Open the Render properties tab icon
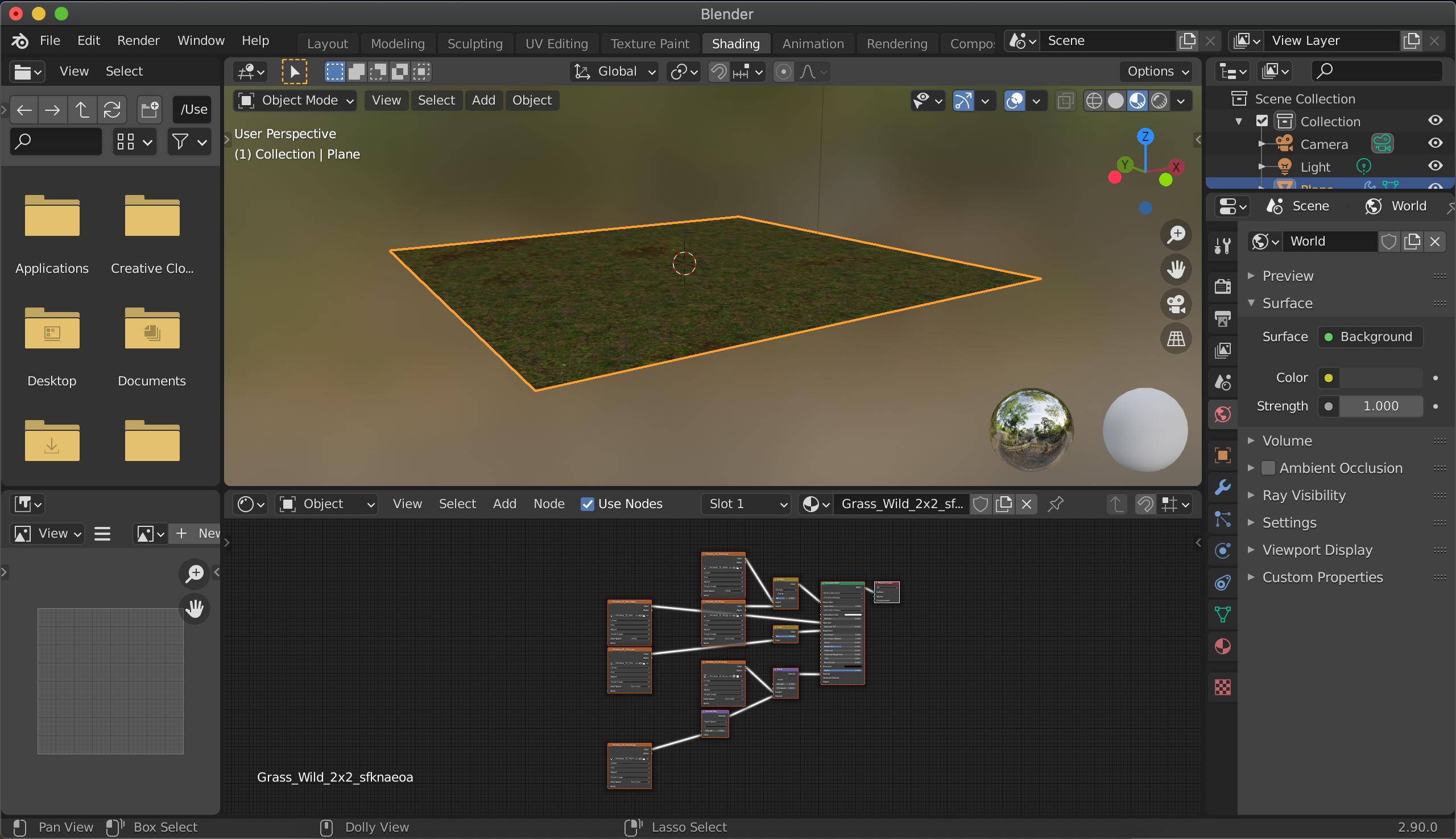Image resolution: width=1456 pixels, height=839 pixels. (x=1223, y=286)
